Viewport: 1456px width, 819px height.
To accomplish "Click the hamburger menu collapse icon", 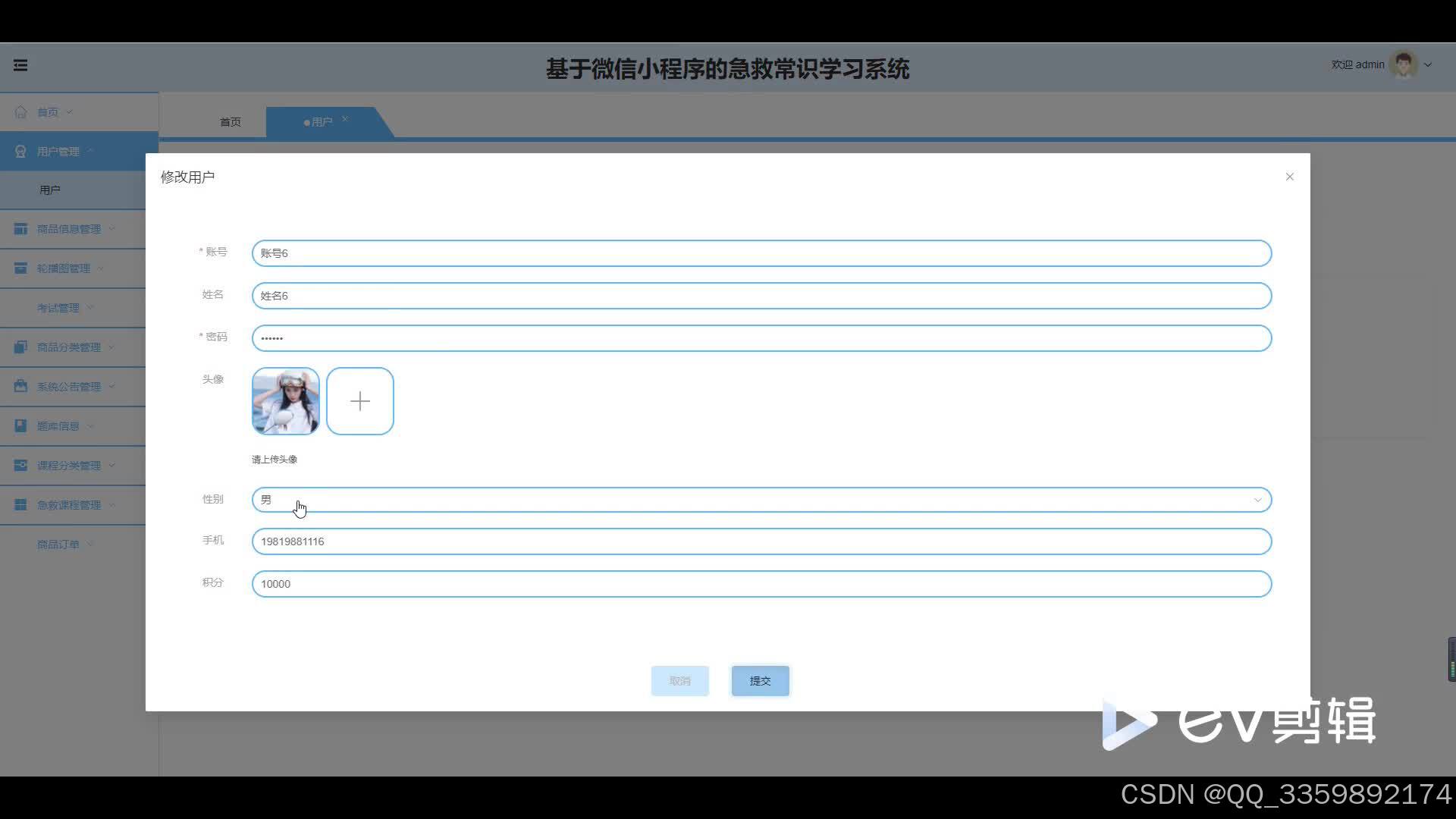I will (x=20, y=65).
